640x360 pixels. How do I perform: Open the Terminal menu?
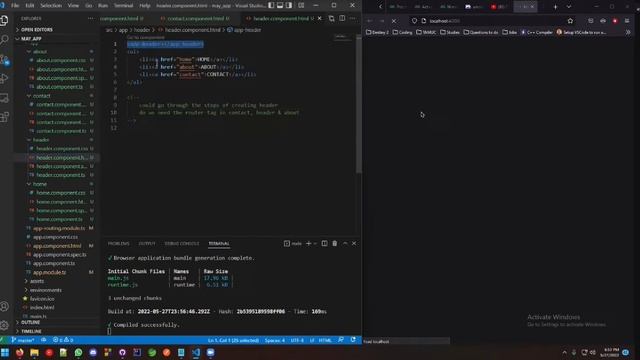[123, 6]
